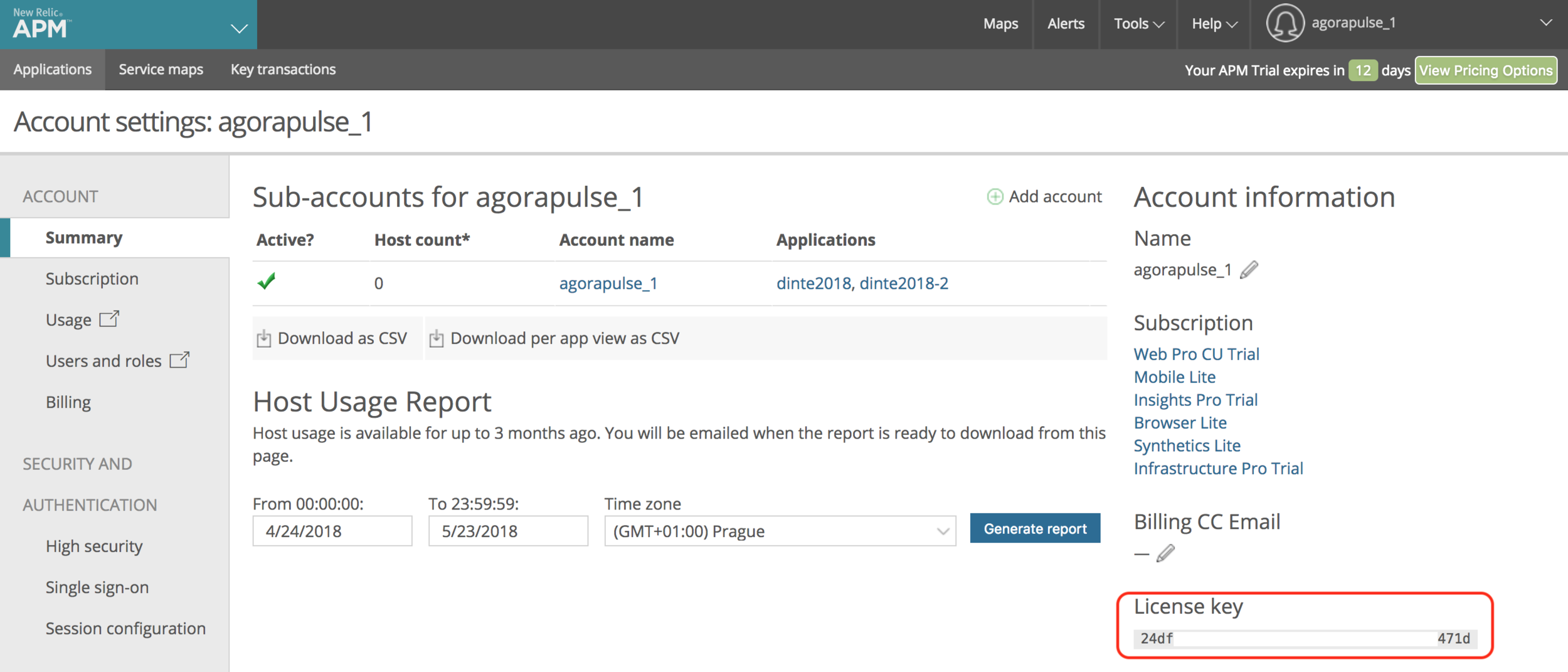The height and width of the screenshot is (672, 1568).
Task: Click the Add account plus icon
Action: (995, 197)
